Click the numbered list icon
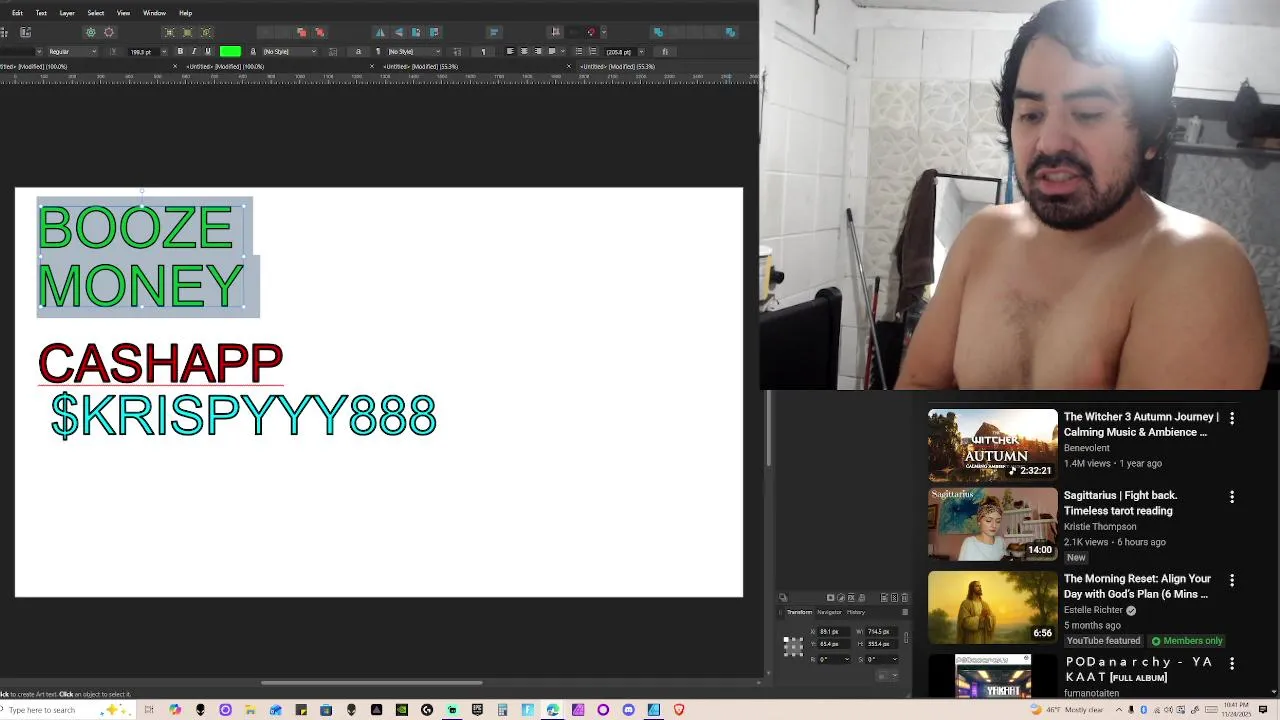Viewport: 1280px width, 720px height. pyautogui.click(x=592, y=51)
